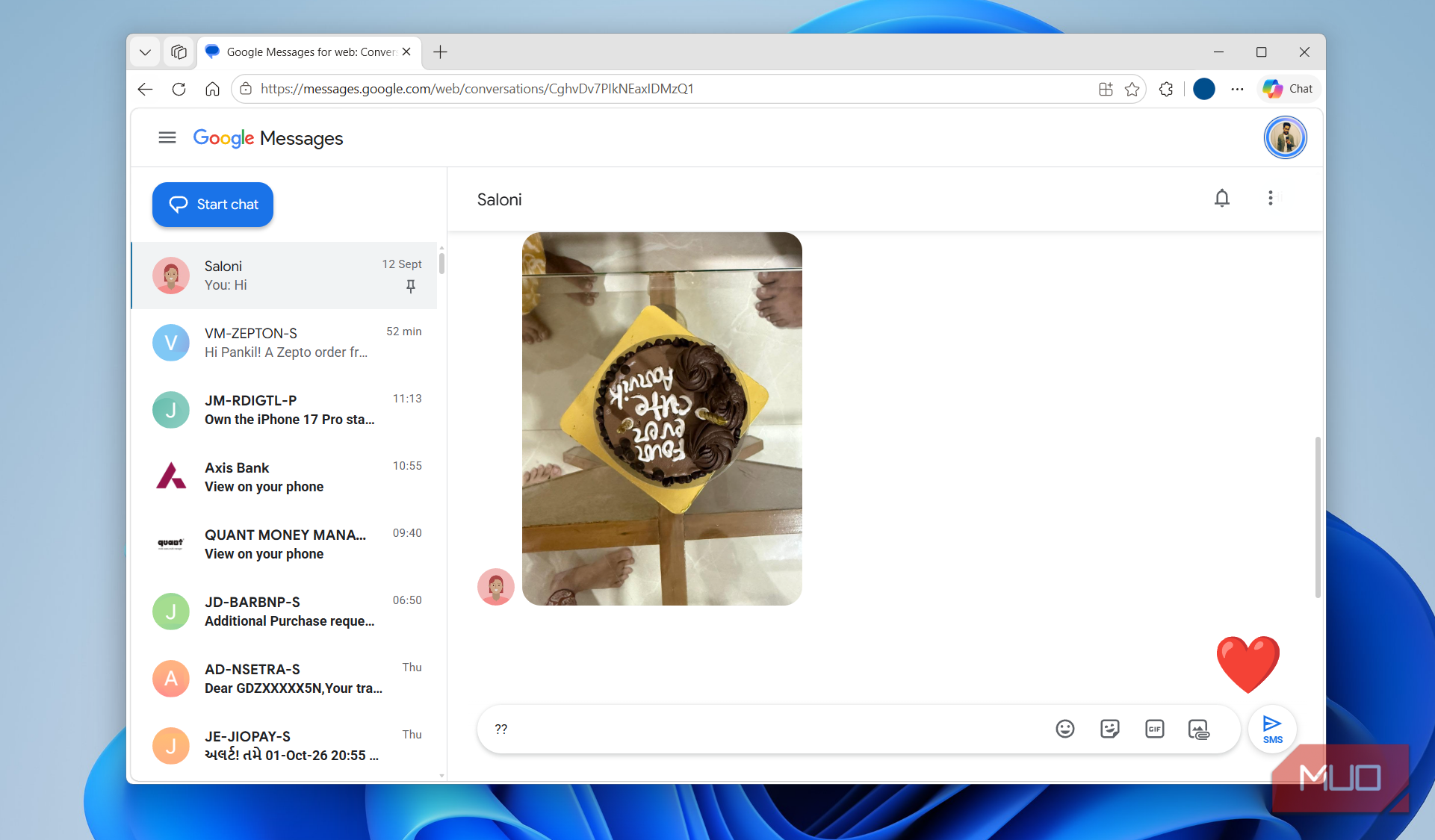Open browser Settings and more menu
This screenshot has width=1435, height=840.
(1237, 89)
